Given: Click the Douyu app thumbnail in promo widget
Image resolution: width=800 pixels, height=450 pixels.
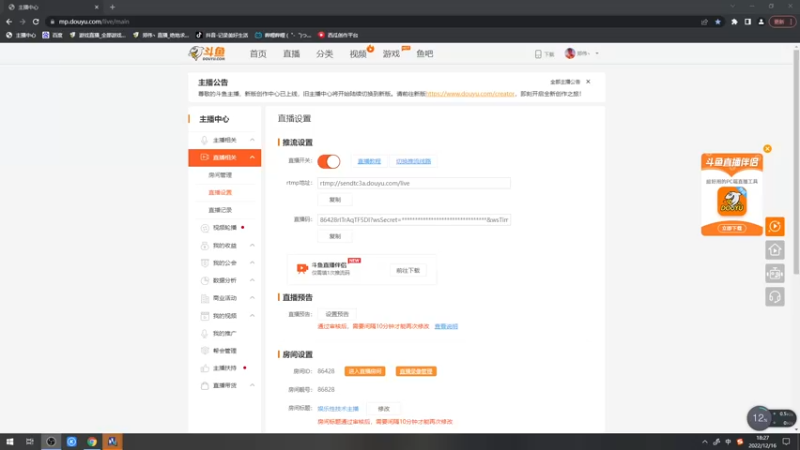Looking at the screenshot, I should point(732,201).
